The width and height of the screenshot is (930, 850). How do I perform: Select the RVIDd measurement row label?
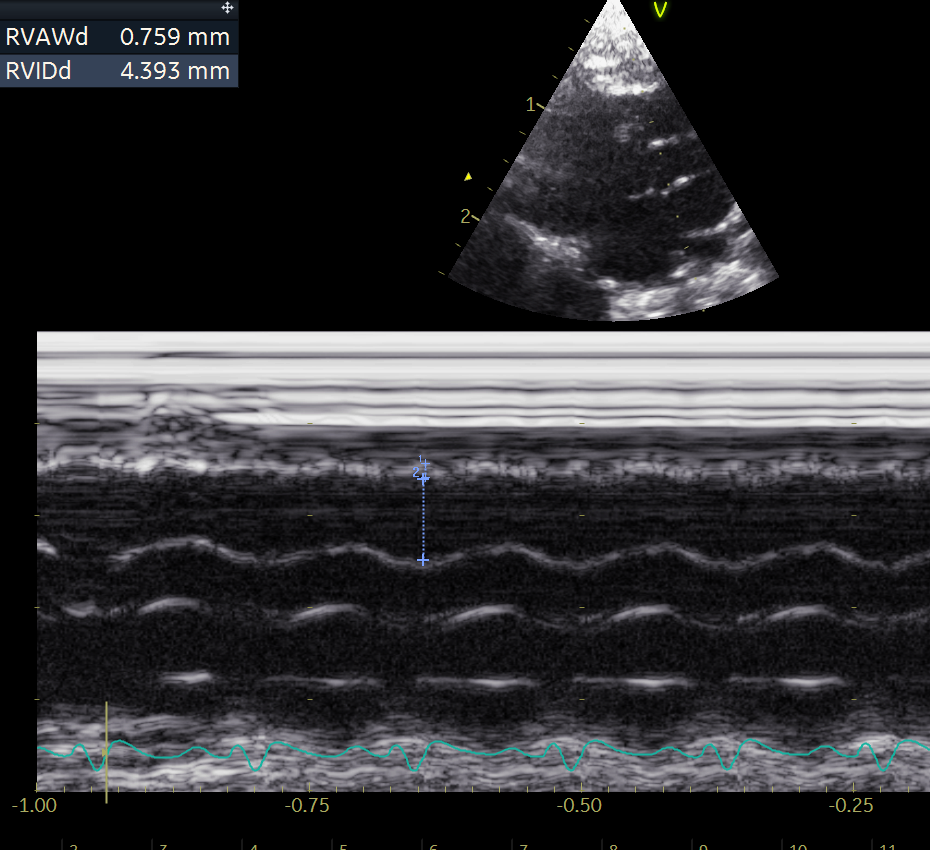39,71
